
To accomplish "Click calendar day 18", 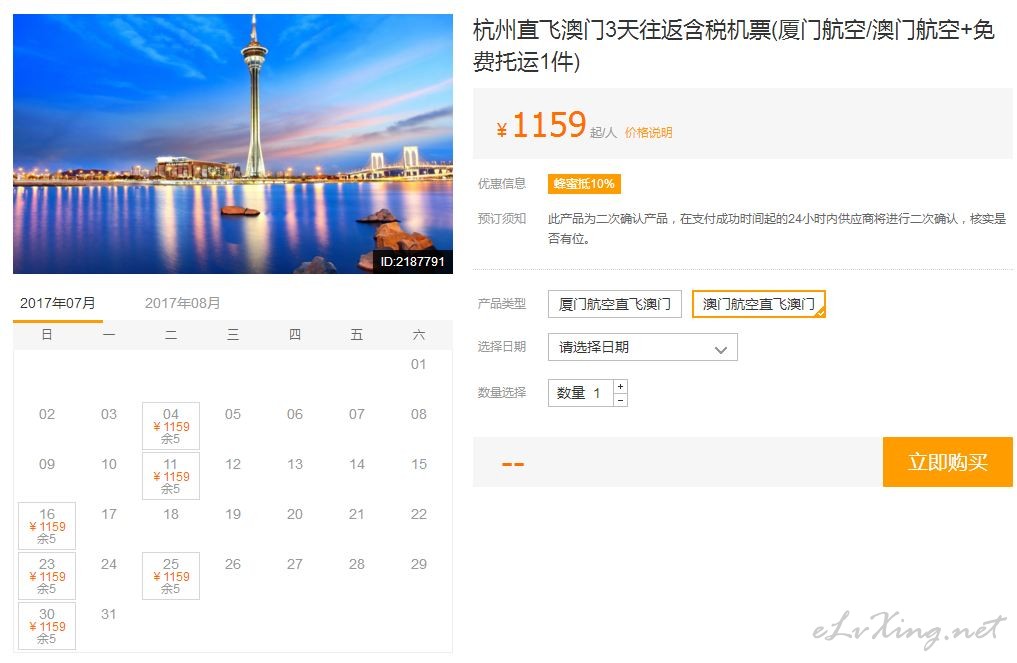I will [171, 514].
